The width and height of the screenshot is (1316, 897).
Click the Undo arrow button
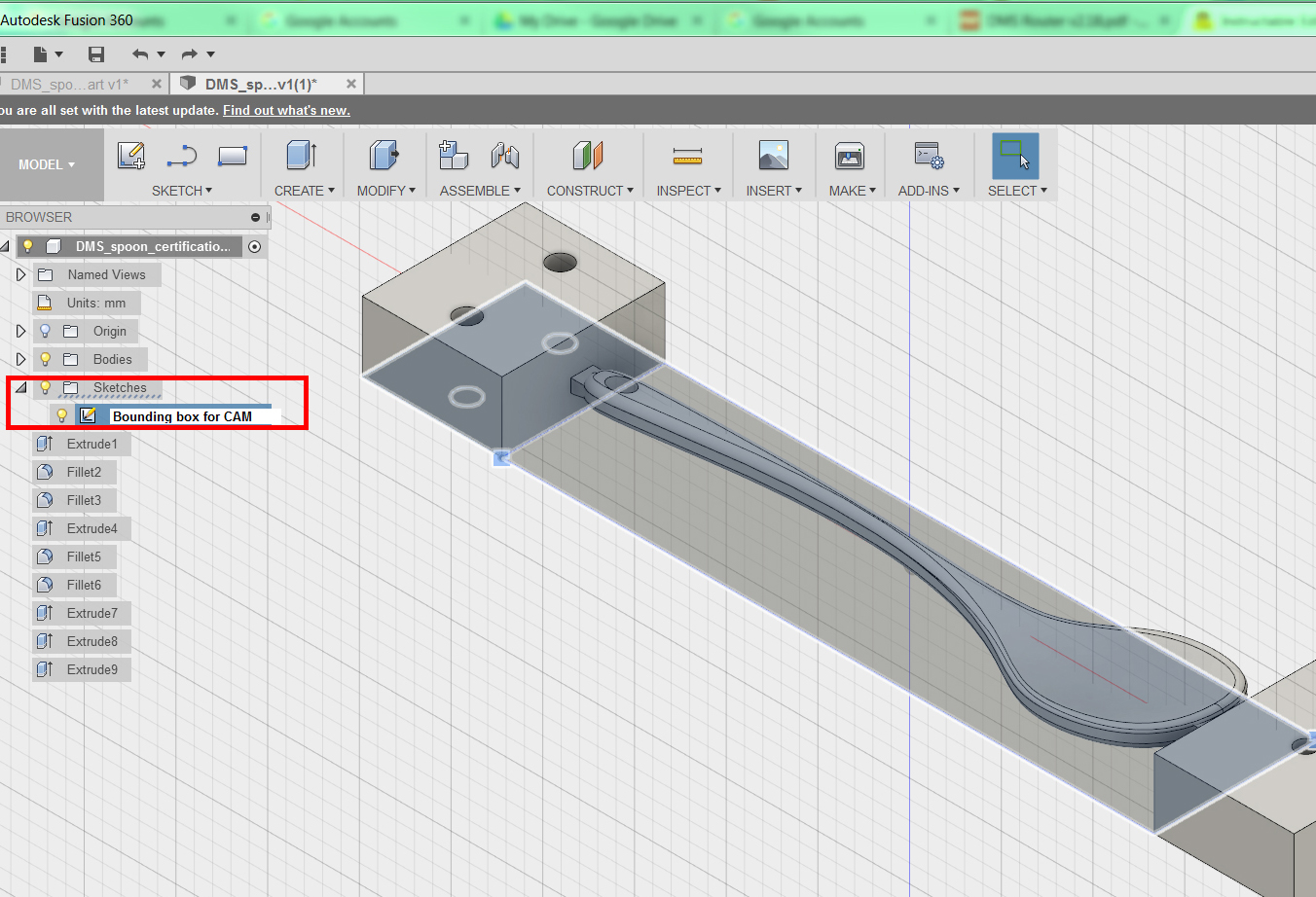pos(140,54)
